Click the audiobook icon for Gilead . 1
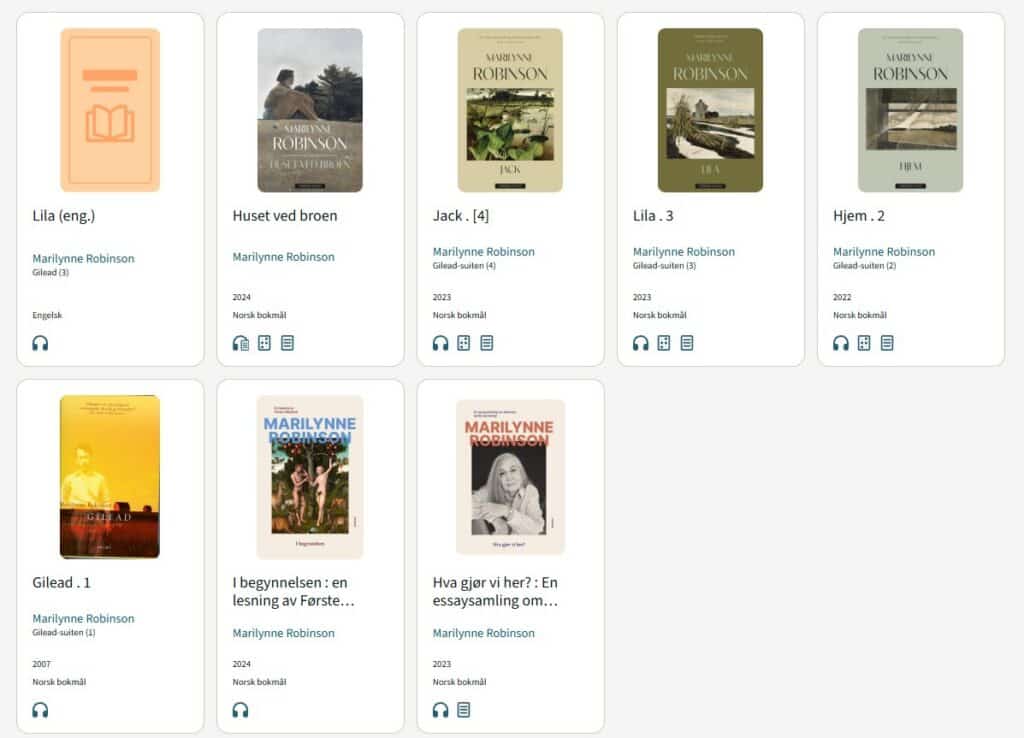Viewport: 1024px width, 738px height. (x=40, y=710)
